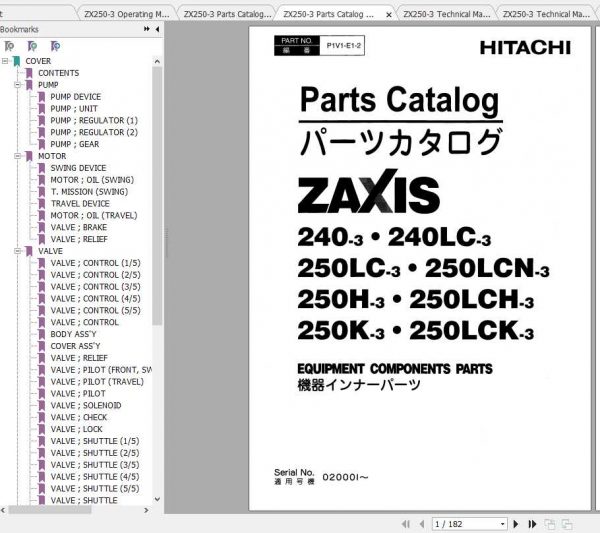Viewport: 600px width, 533px height.
Task: Switch to ZX250-3 Operating M... tab
Action: (127, 15)
